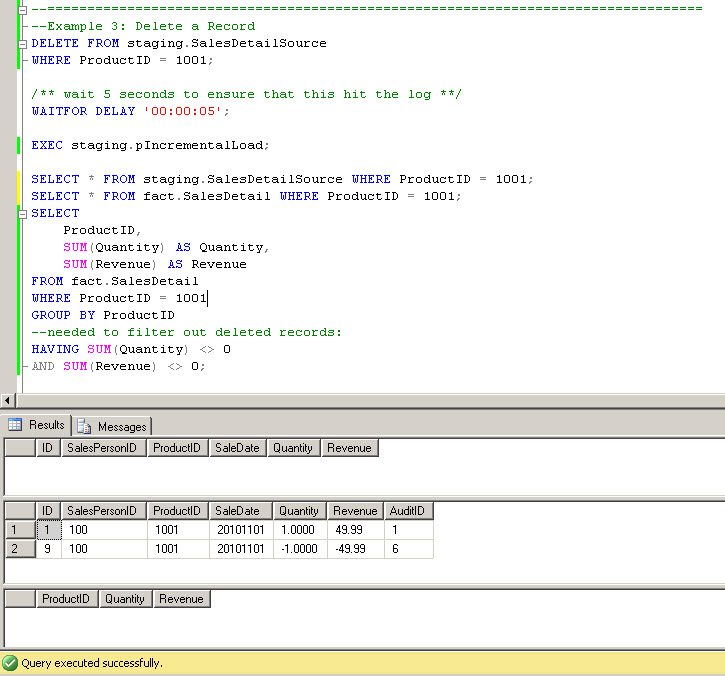Click the Results tab grid icon
Screen dimensions: 725x676
pos(15,425)
